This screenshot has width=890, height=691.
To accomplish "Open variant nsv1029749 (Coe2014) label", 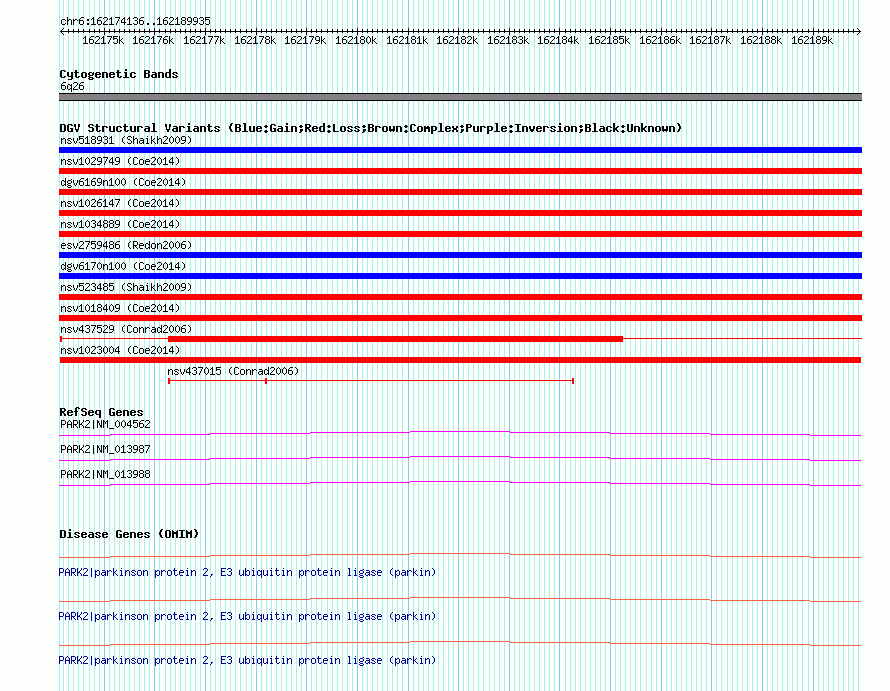I will pyautogui.click(x=120, y=161).
